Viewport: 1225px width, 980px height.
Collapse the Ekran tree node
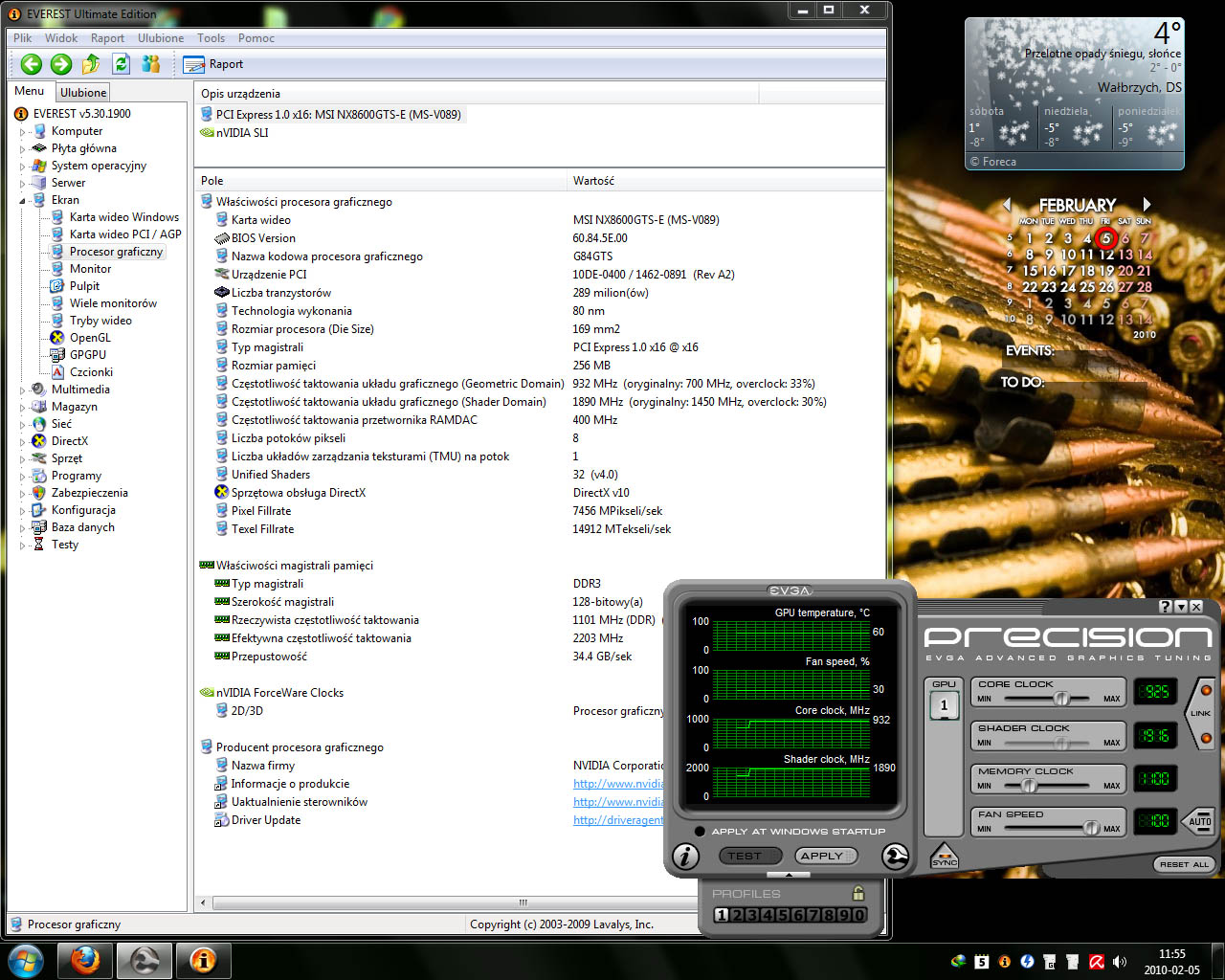[23, 201]
